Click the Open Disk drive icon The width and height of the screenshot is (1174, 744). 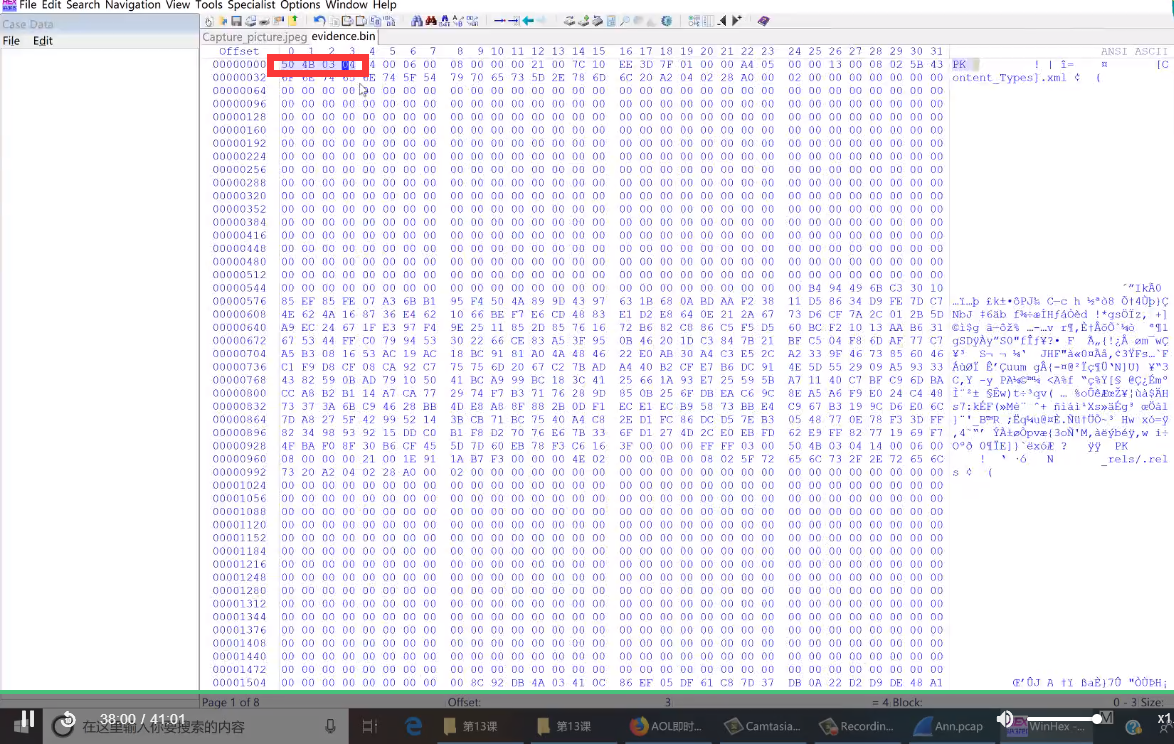[x=569, y=21]
